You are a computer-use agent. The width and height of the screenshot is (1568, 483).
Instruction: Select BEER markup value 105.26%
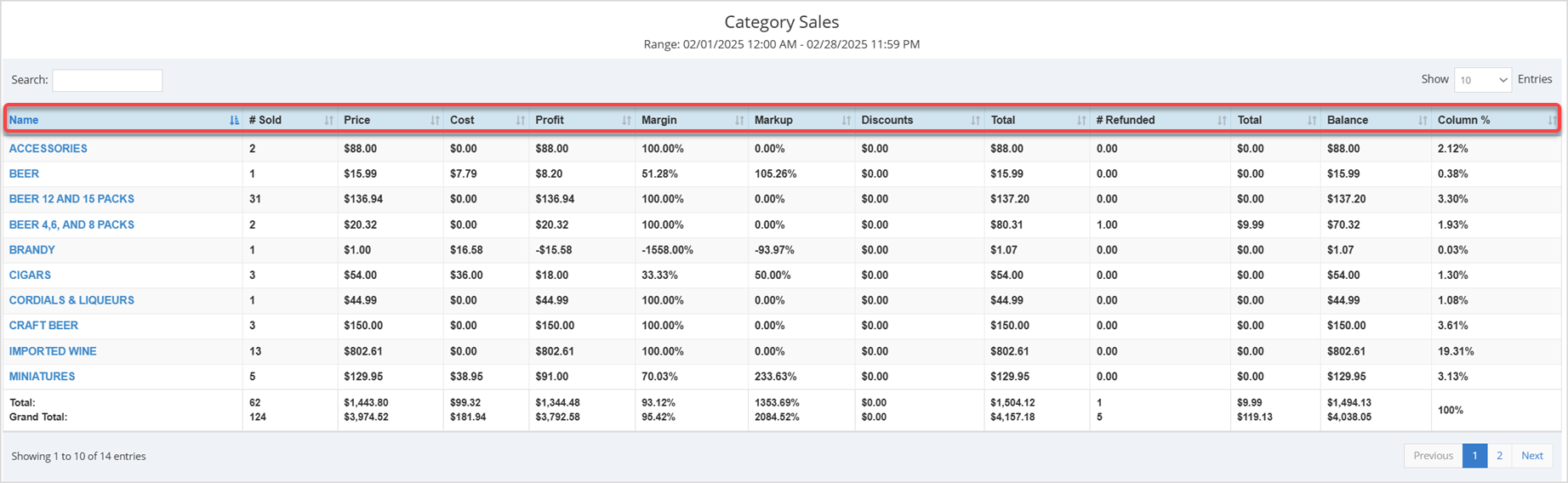tap(775, 173)
